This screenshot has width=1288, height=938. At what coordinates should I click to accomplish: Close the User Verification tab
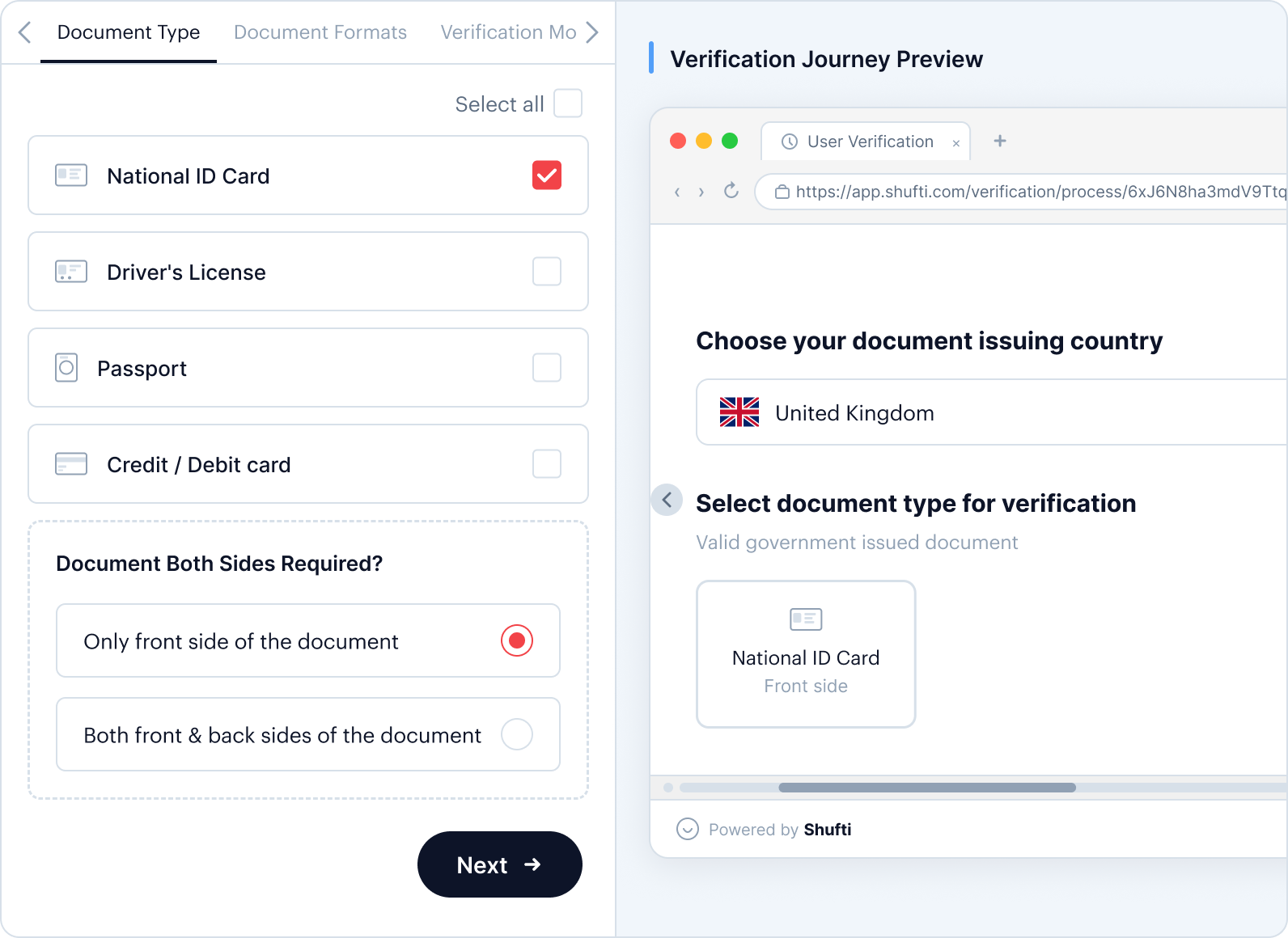pyautogui.click(x=956, y=143)
